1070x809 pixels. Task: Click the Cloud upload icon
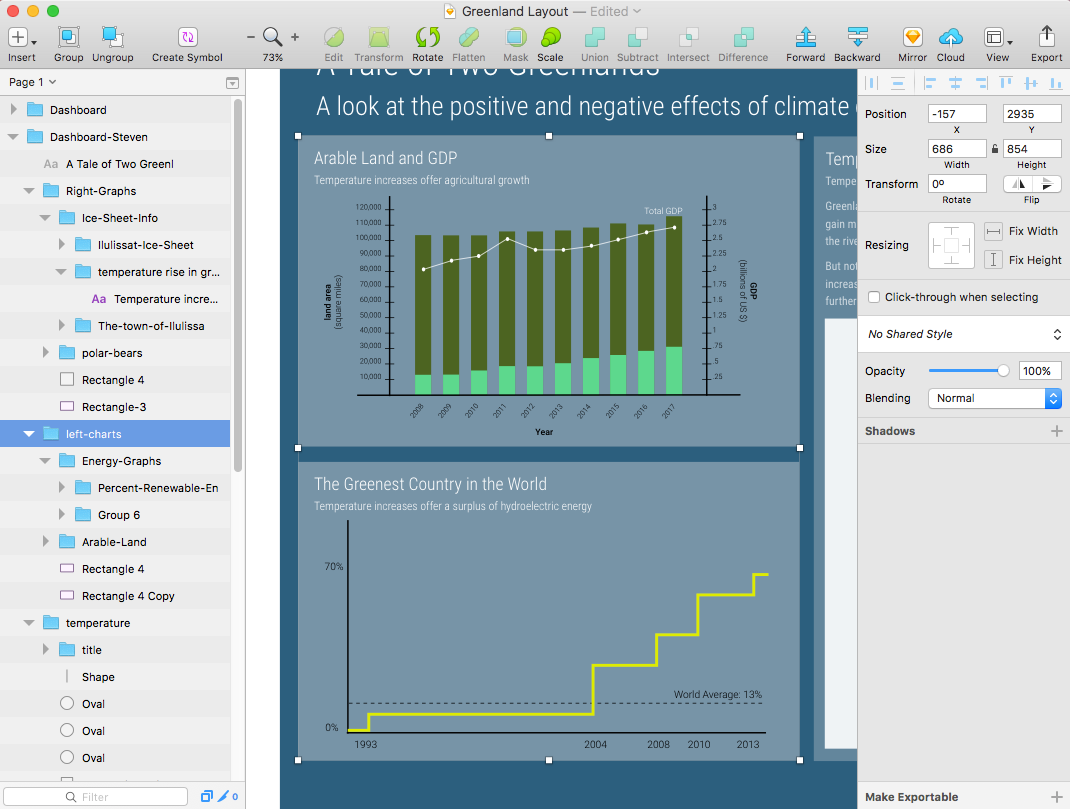pyautogui.click(x=950, y=38)
